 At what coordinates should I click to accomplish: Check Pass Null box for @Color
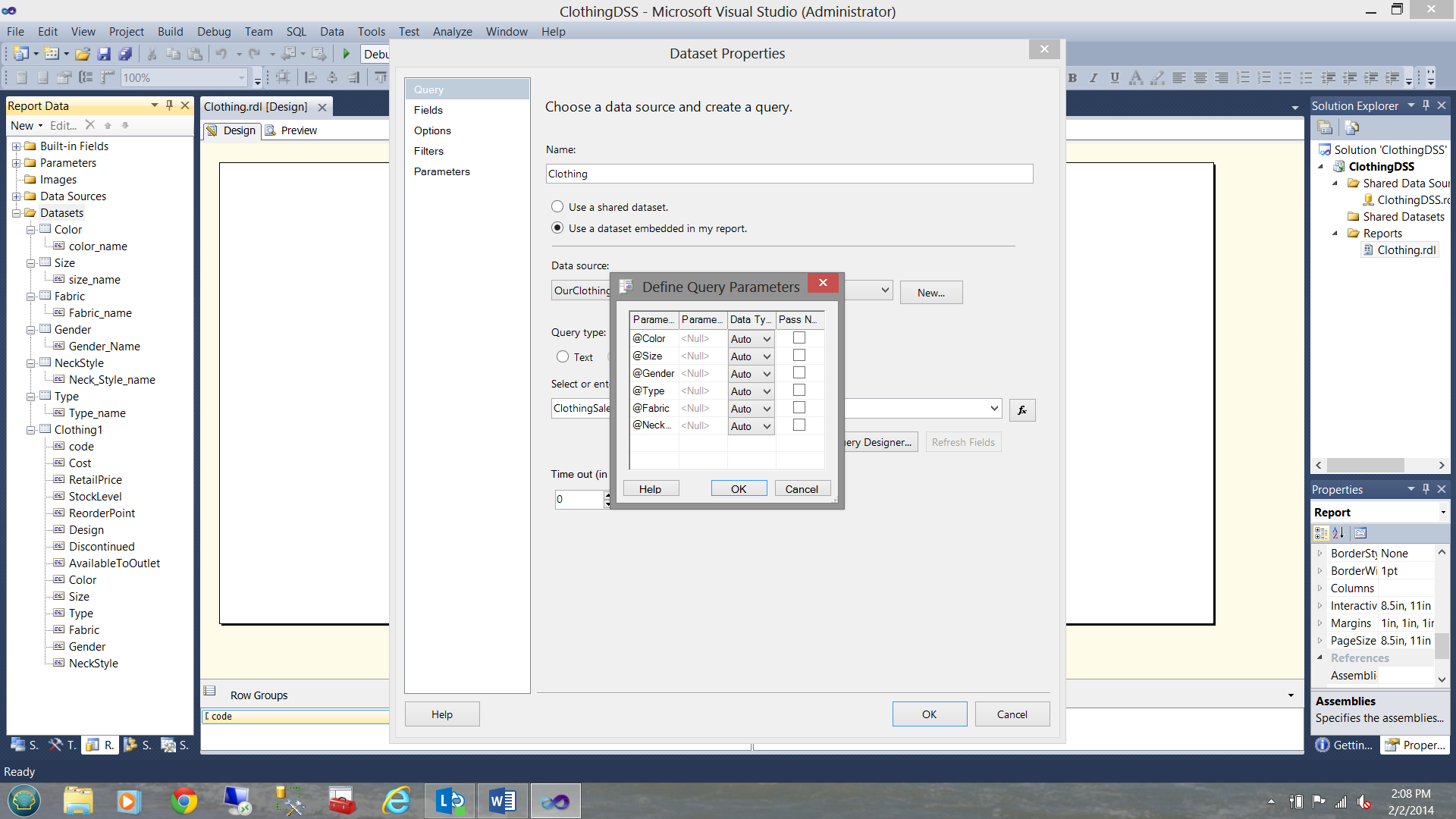799,338
